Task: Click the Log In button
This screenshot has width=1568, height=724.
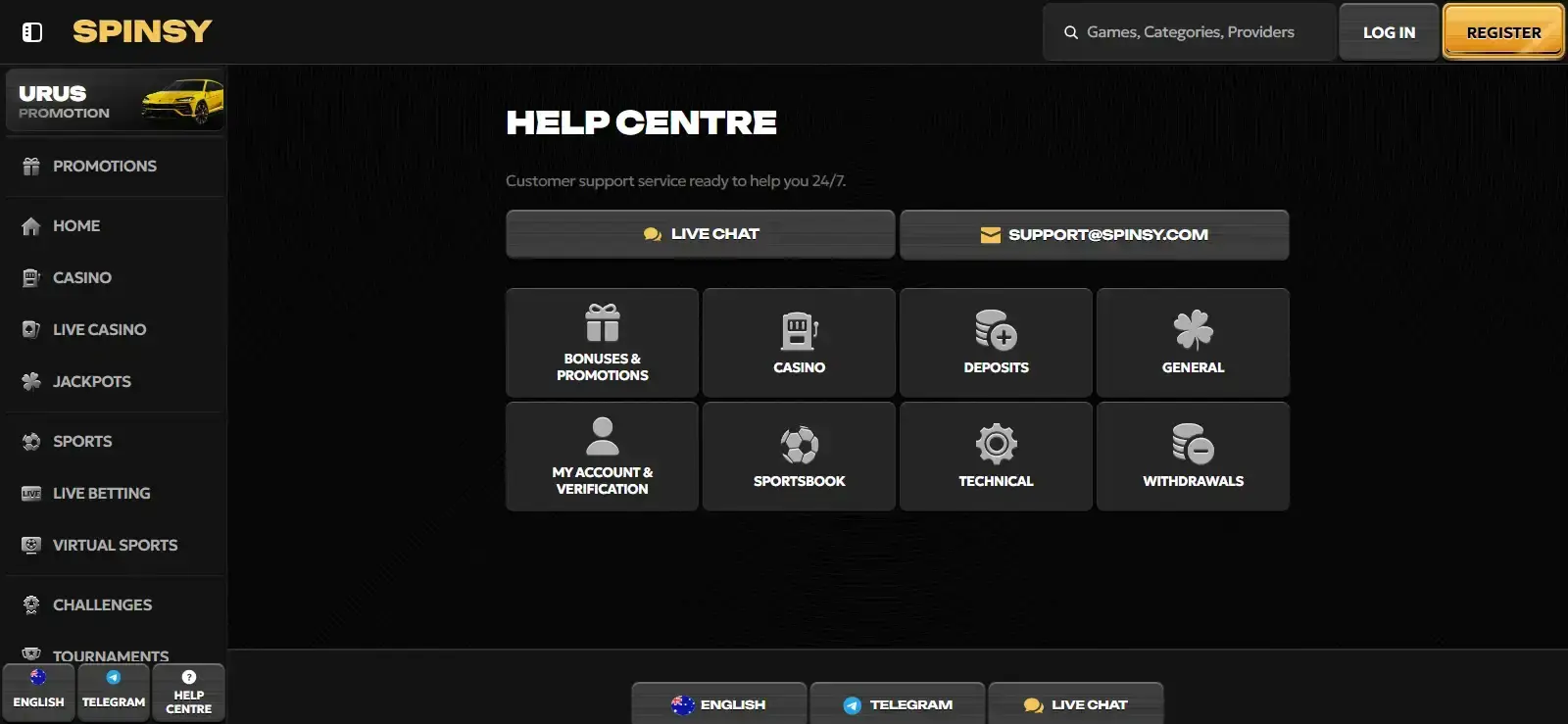Action: pyautogui.click(x=1389, y=32)
